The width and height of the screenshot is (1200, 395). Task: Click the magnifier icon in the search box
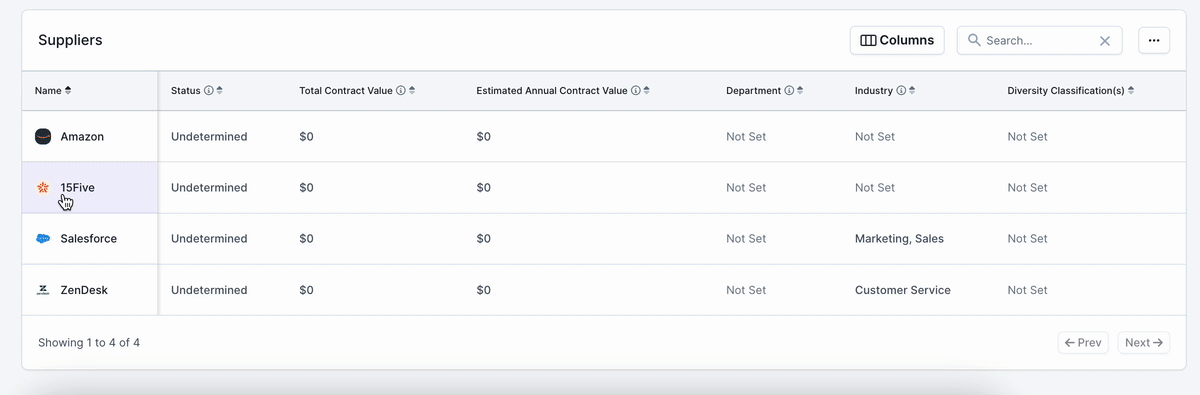974,40
